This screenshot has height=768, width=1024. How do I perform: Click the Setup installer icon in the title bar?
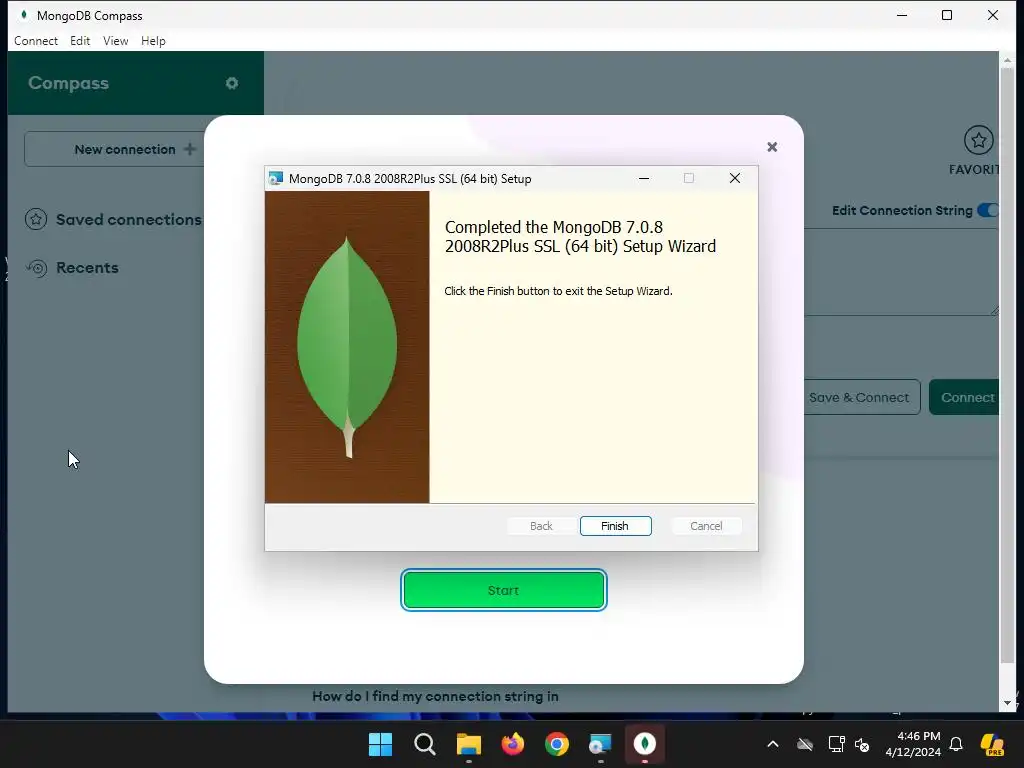tap(276, 178)
